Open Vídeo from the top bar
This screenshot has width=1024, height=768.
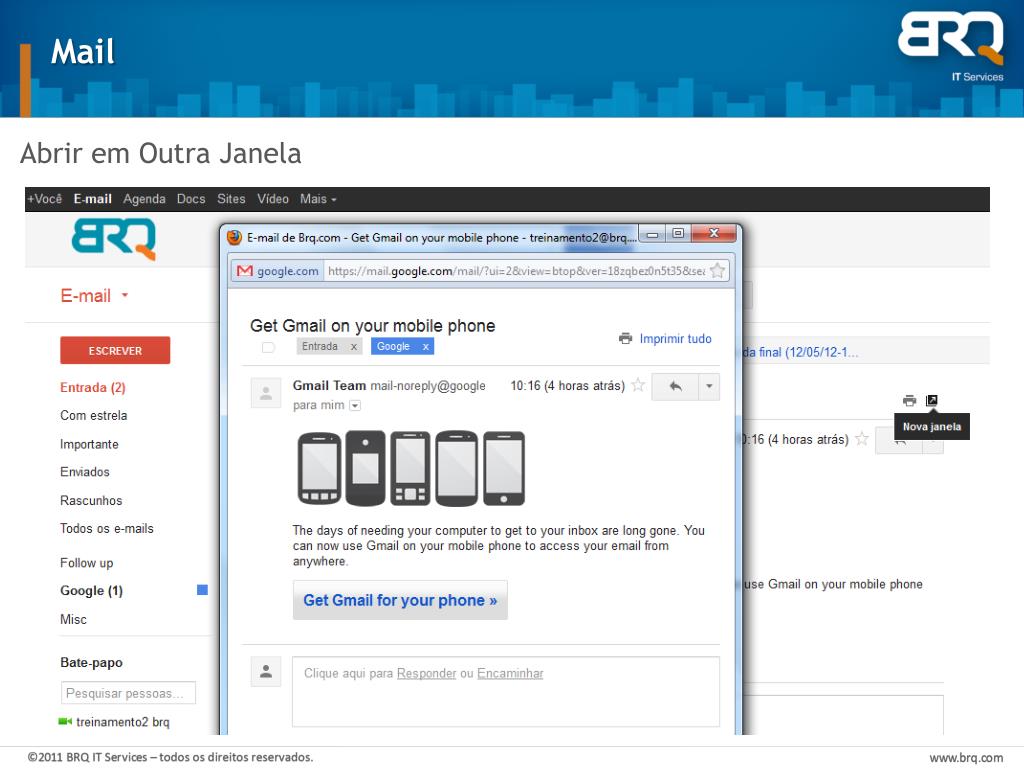click(273, 199)
